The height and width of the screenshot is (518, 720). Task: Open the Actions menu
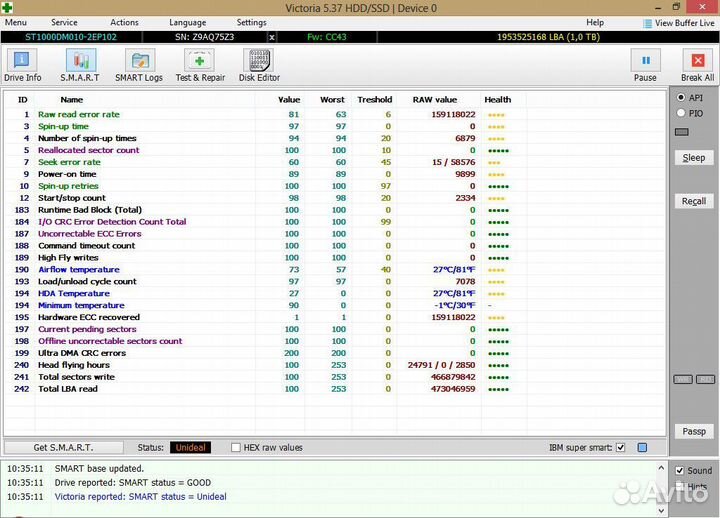point(124,22)
